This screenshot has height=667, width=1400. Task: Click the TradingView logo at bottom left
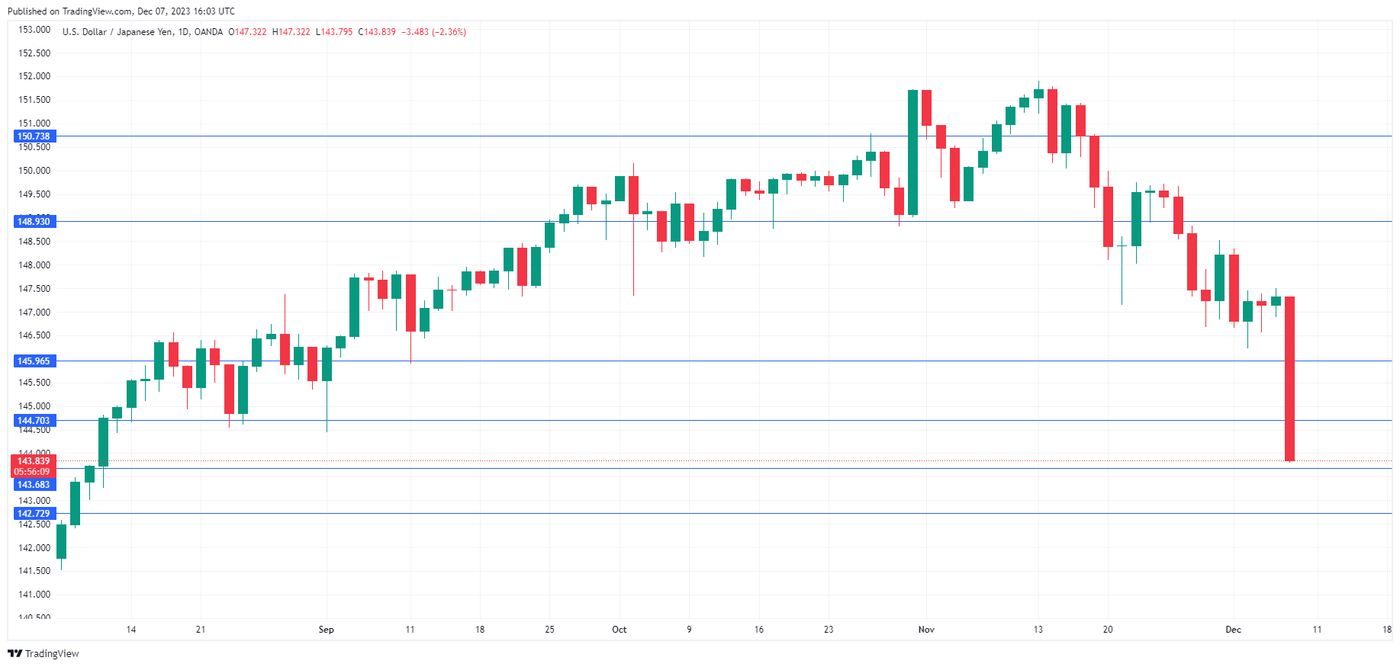point(43,653)
